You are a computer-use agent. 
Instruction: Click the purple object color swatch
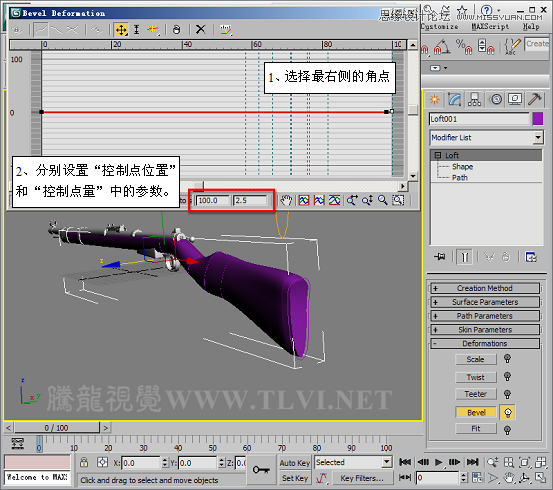coord(537,119)
